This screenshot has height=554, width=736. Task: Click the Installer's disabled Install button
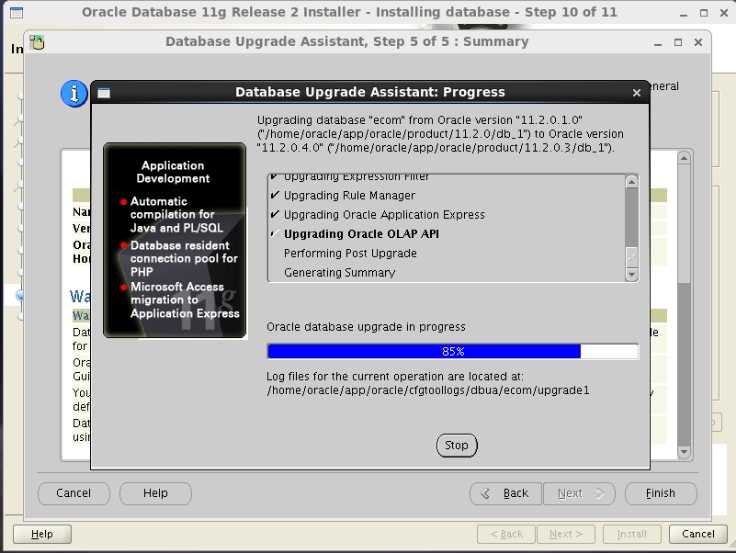632,534
